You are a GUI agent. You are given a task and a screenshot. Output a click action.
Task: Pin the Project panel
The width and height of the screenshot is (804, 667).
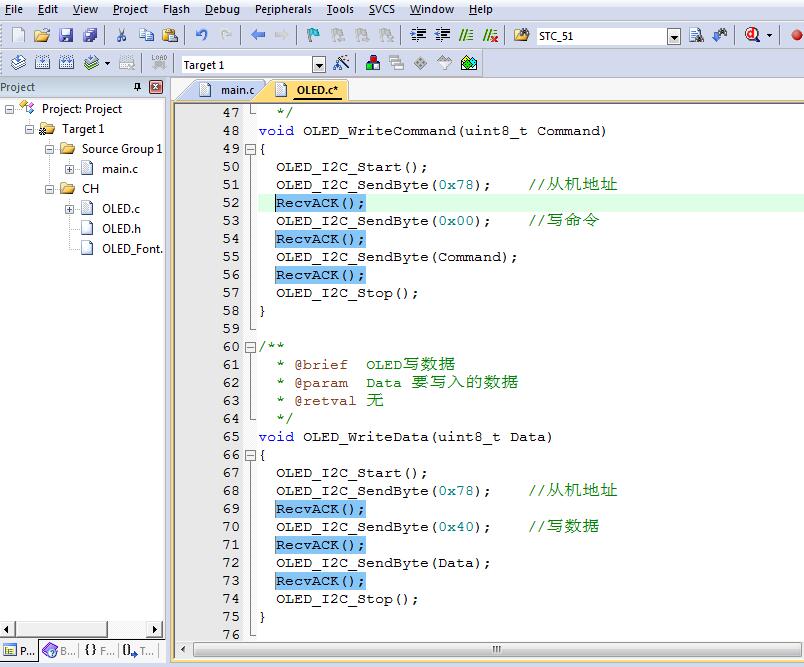pyautogui.click(x=139, y=87)
